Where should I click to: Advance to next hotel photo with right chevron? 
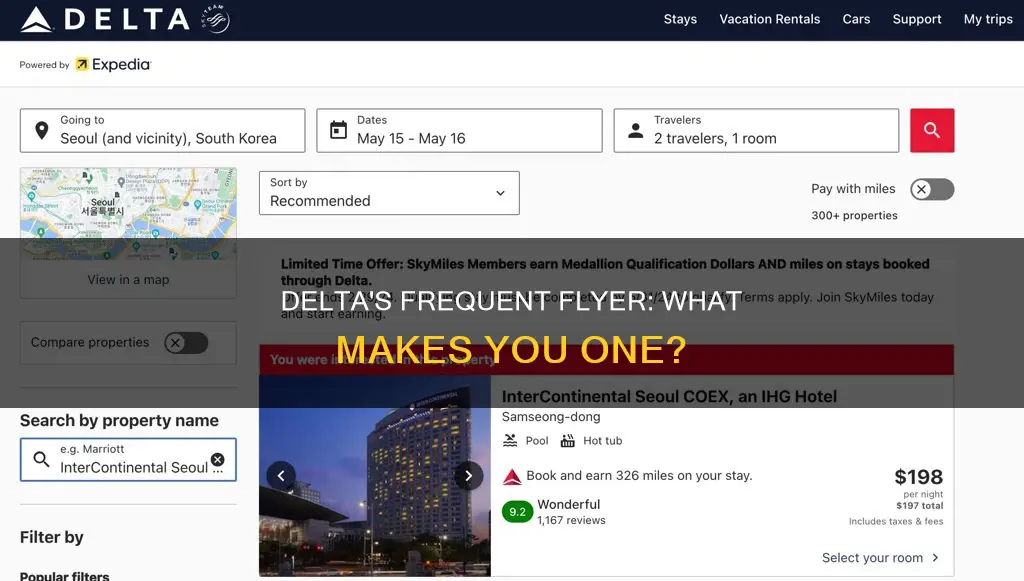click(468, 475)
